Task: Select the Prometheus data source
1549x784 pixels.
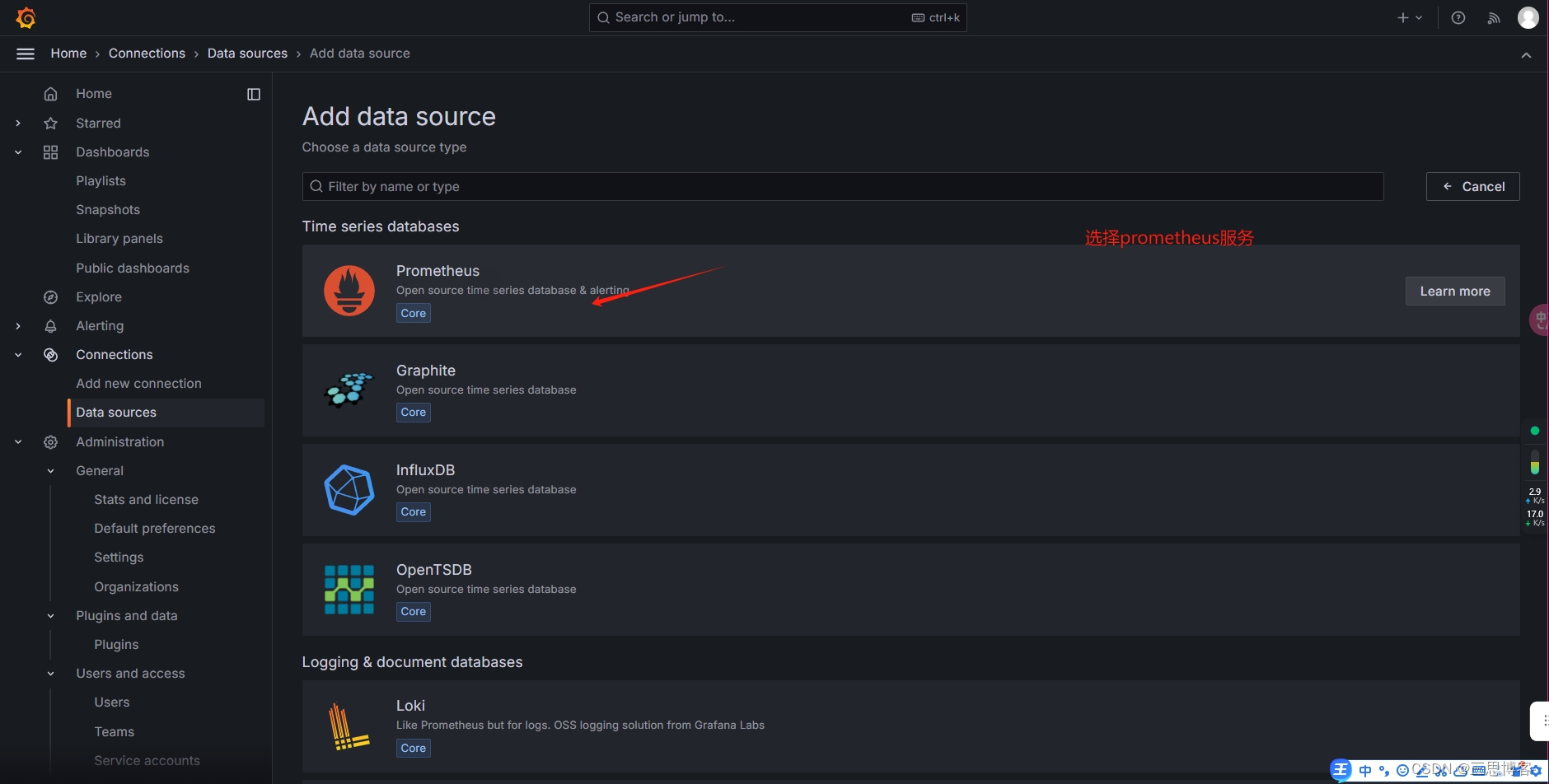Action: (910, 291)
